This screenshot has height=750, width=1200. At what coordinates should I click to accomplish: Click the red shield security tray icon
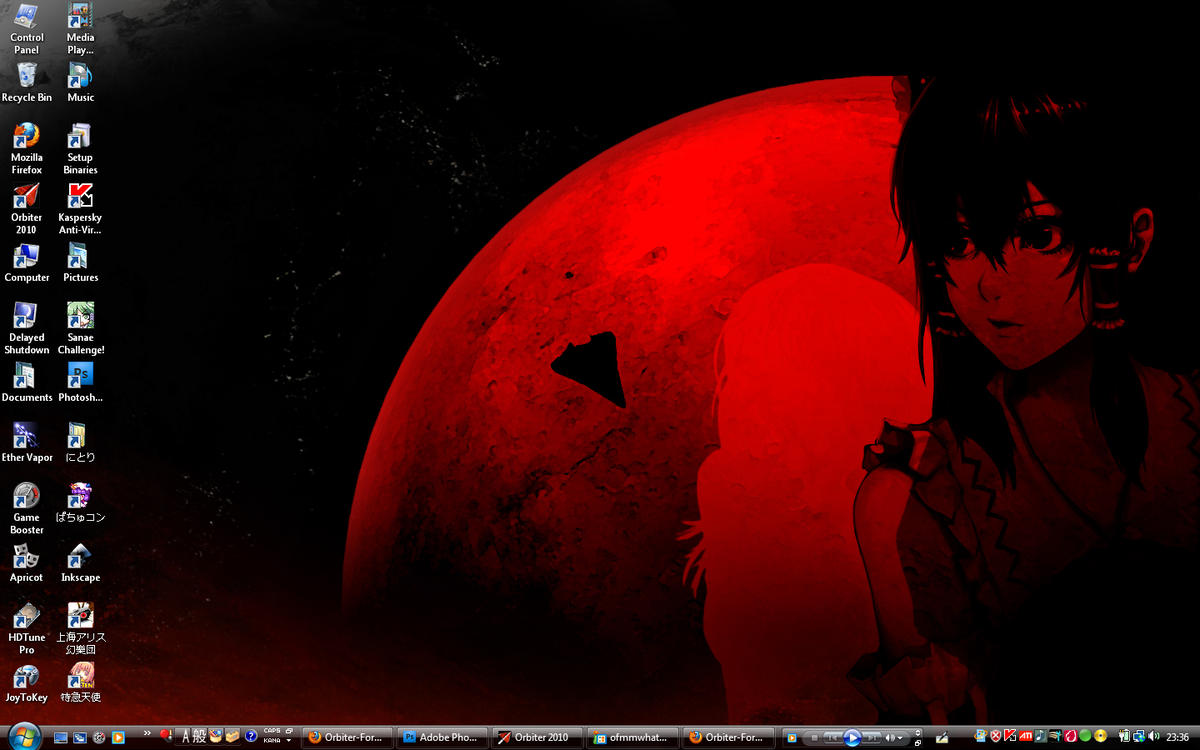(x=996, y=737)
